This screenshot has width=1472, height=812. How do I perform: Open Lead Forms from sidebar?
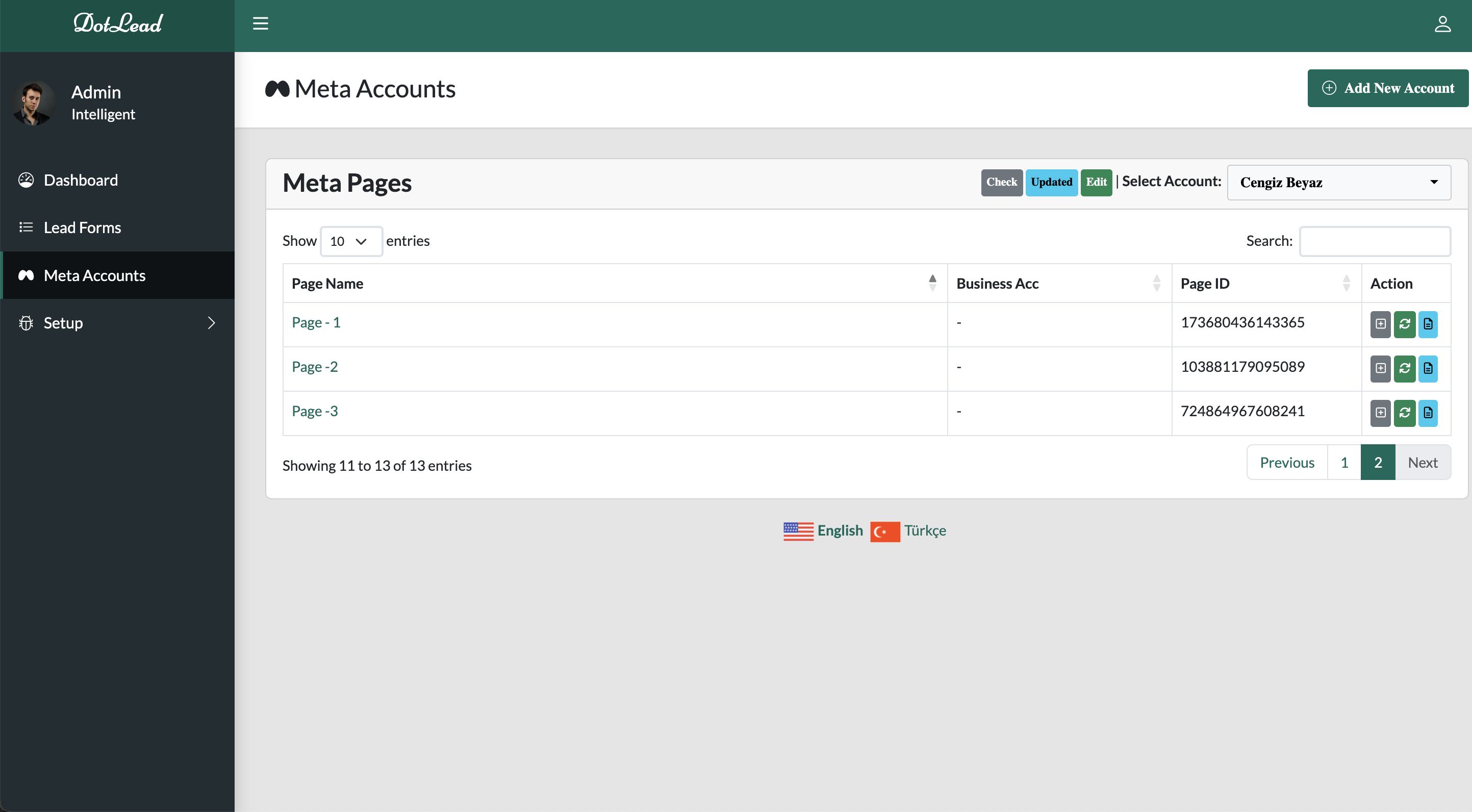point(82,227)
